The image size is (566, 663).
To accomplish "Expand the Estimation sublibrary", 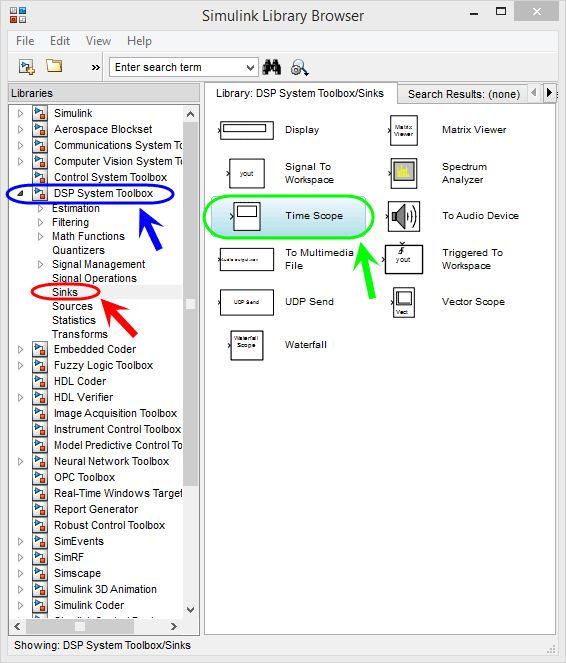I will pyautogui.click(x=41, y=208).
